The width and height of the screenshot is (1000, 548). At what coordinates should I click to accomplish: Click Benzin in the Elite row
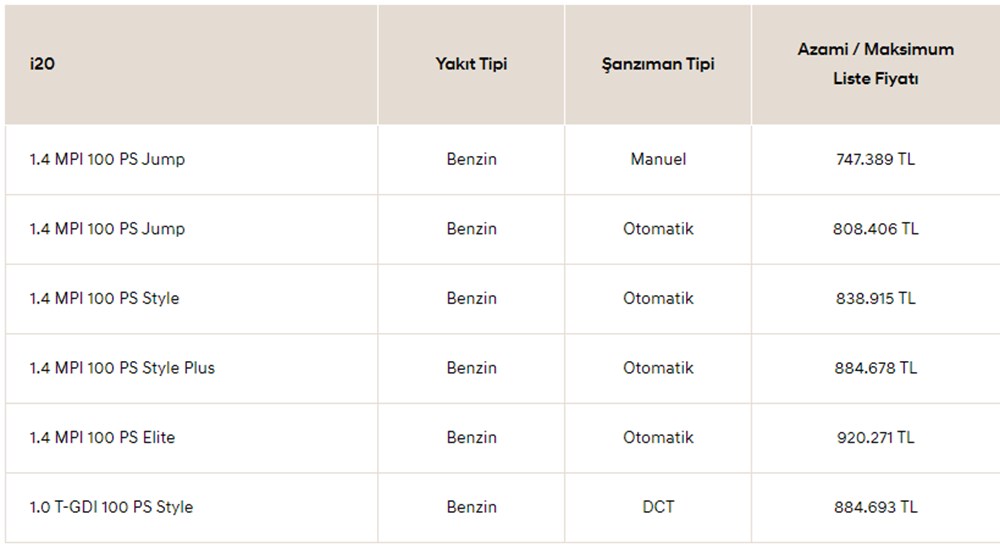coord(471,437)
